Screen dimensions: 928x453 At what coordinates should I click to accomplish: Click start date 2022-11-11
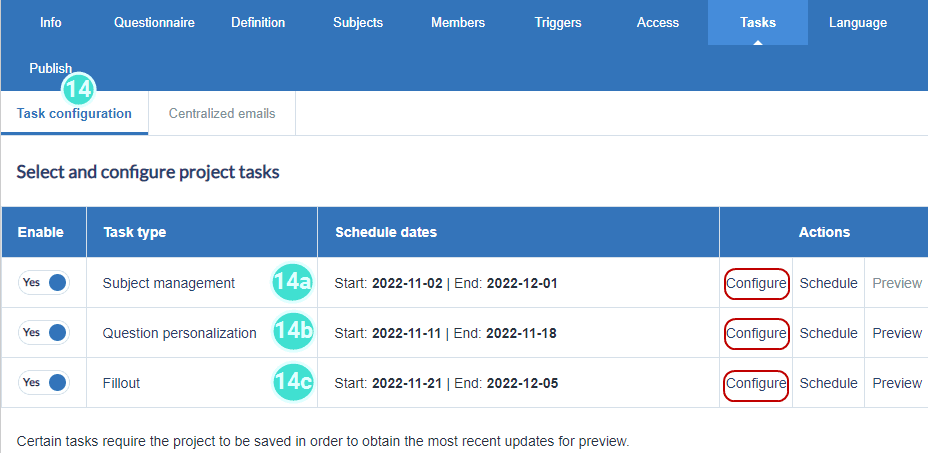click(x=407, y=333)
